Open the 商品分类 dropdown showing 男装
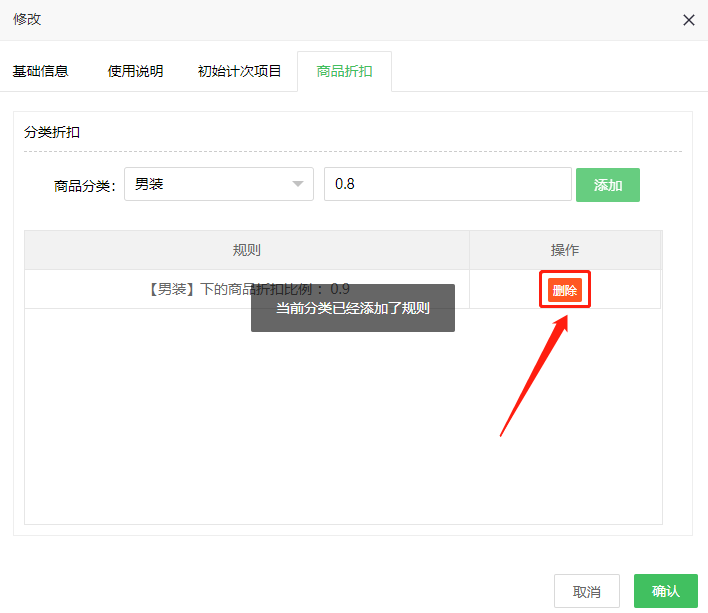Screen dimensions: 708x613 click(210, 184)
